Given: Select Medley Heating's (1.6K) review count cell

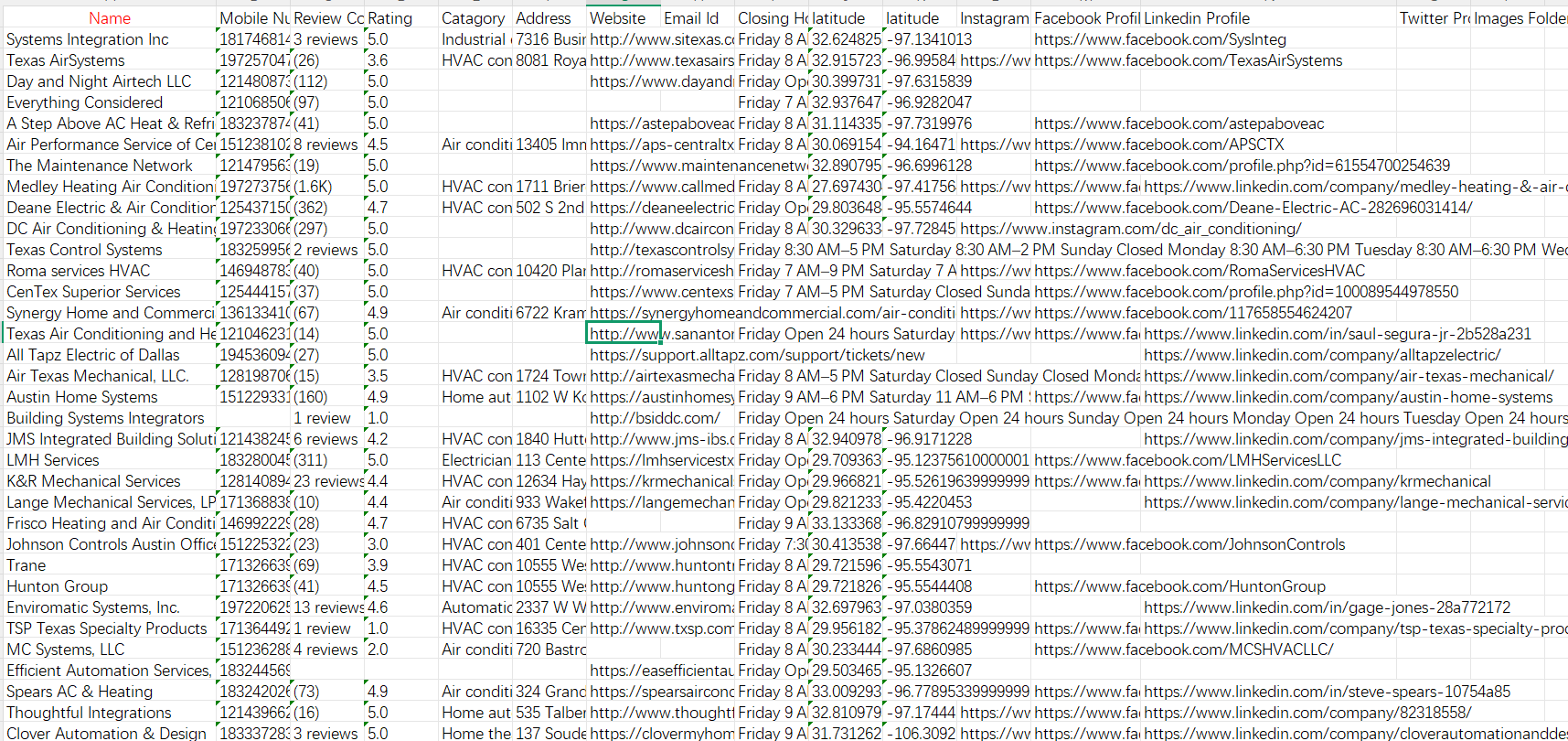Looking at the screenshot, I should 313,187.
